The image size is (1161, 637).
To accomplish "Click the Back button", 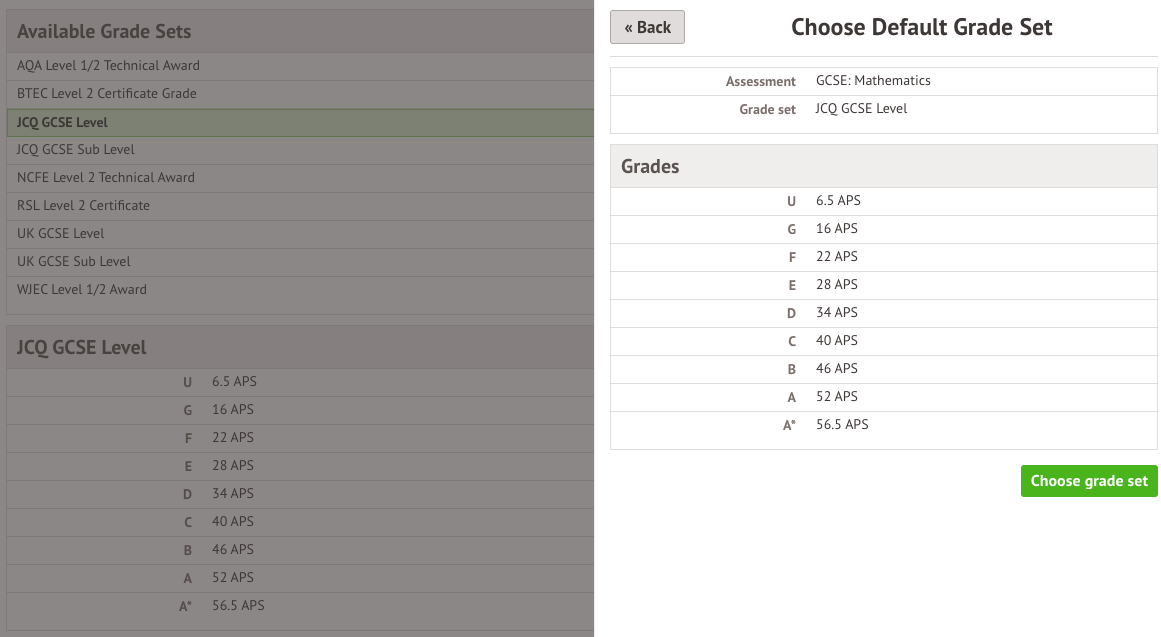I will click(647, 27).
